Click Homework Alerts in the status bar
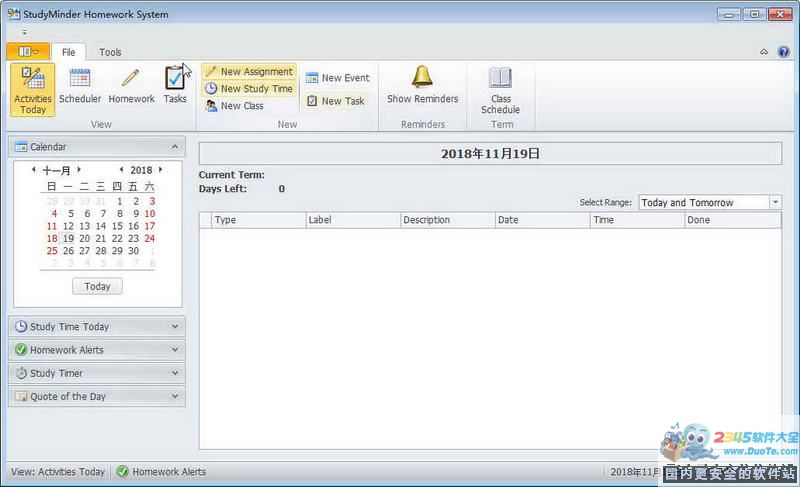Viewport: 800px width, 487px height. pos(169,472)
